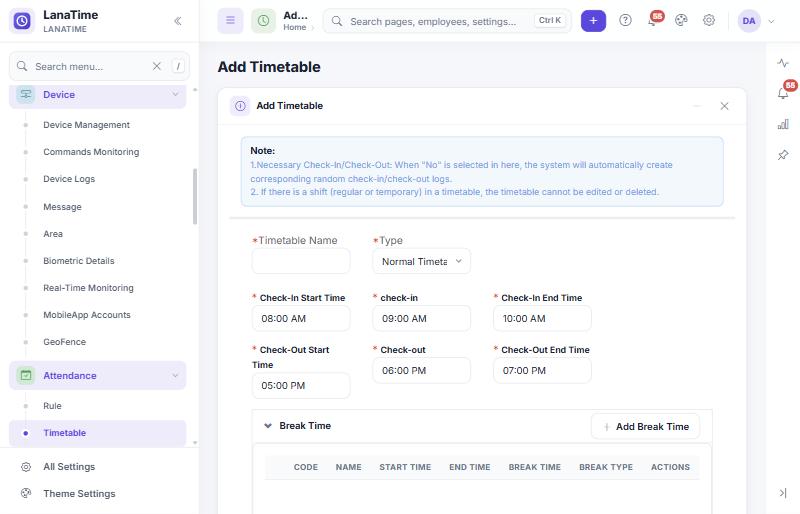Open the activity pulse icon in right rail
The height and width of the screenshot is (514, 800).
(783, 63)
